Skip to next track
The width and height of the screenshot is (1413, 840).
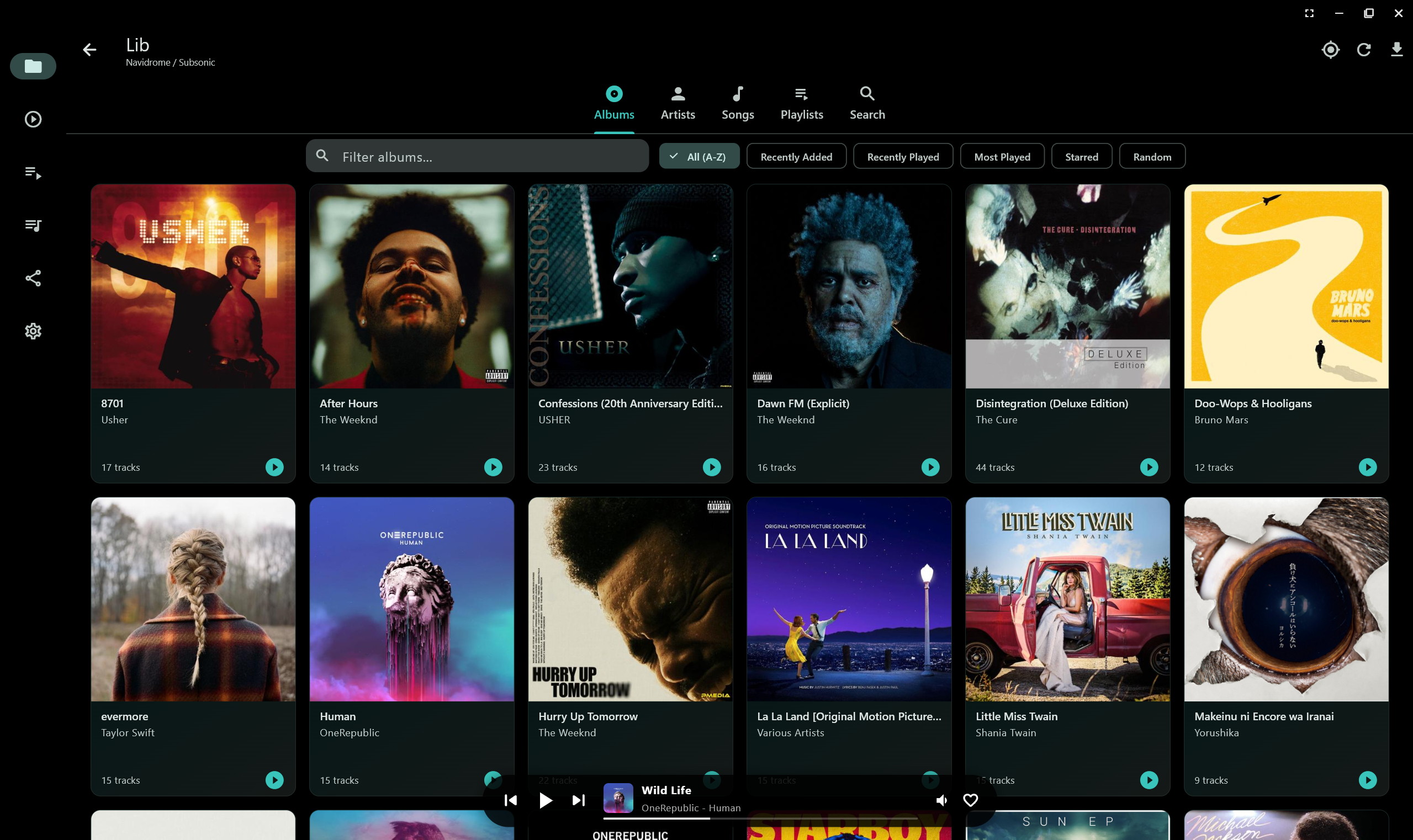578,800
